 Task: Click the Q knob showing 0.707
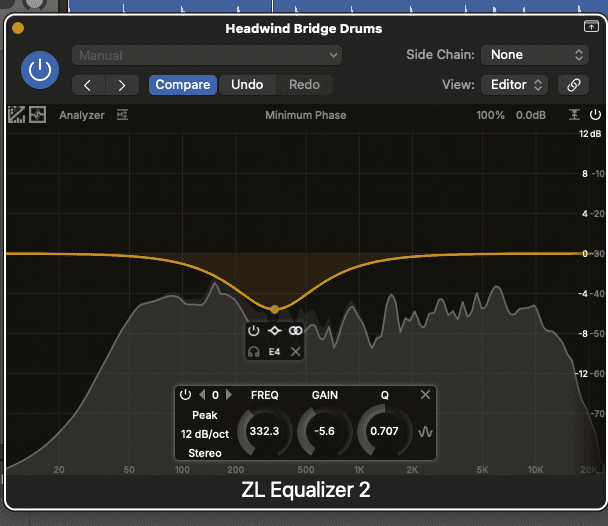(x=384, y=431)
